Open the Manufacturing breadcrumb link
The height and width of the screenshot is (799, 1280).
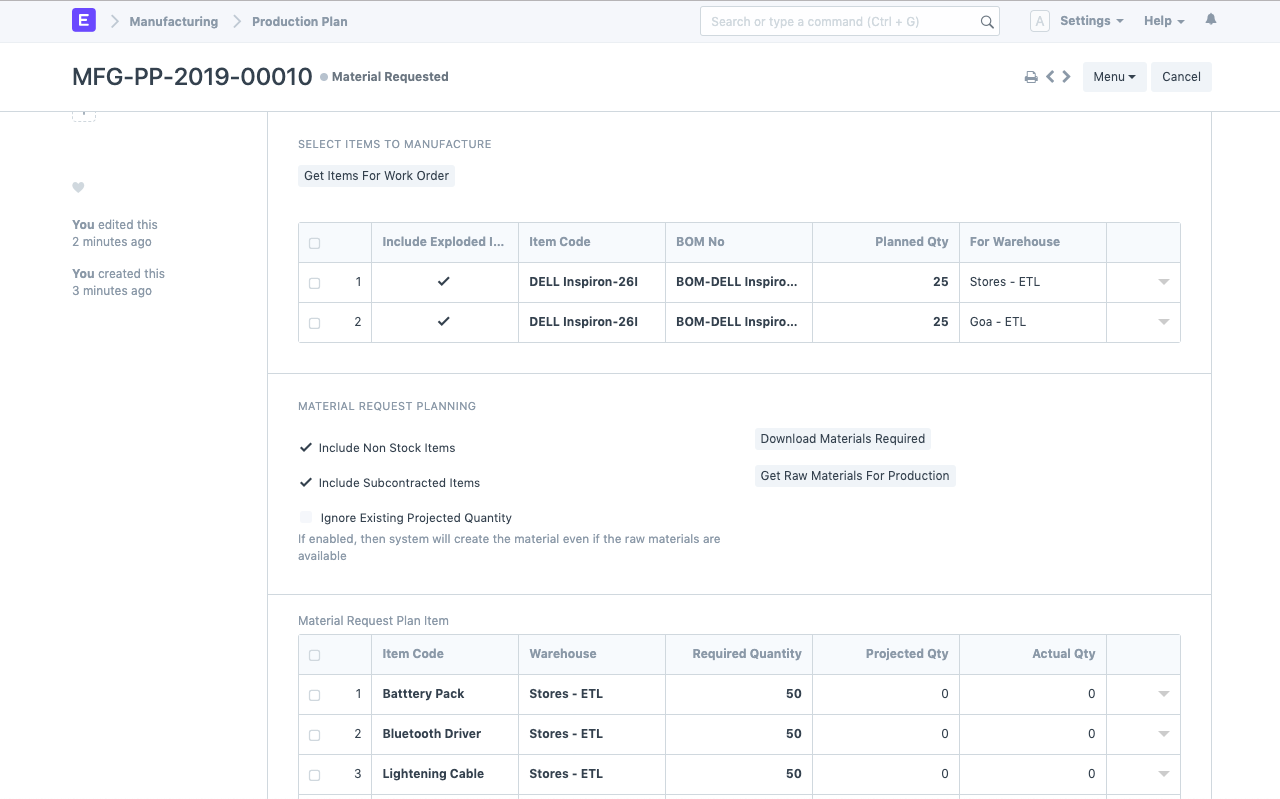(x=173, y=21)
